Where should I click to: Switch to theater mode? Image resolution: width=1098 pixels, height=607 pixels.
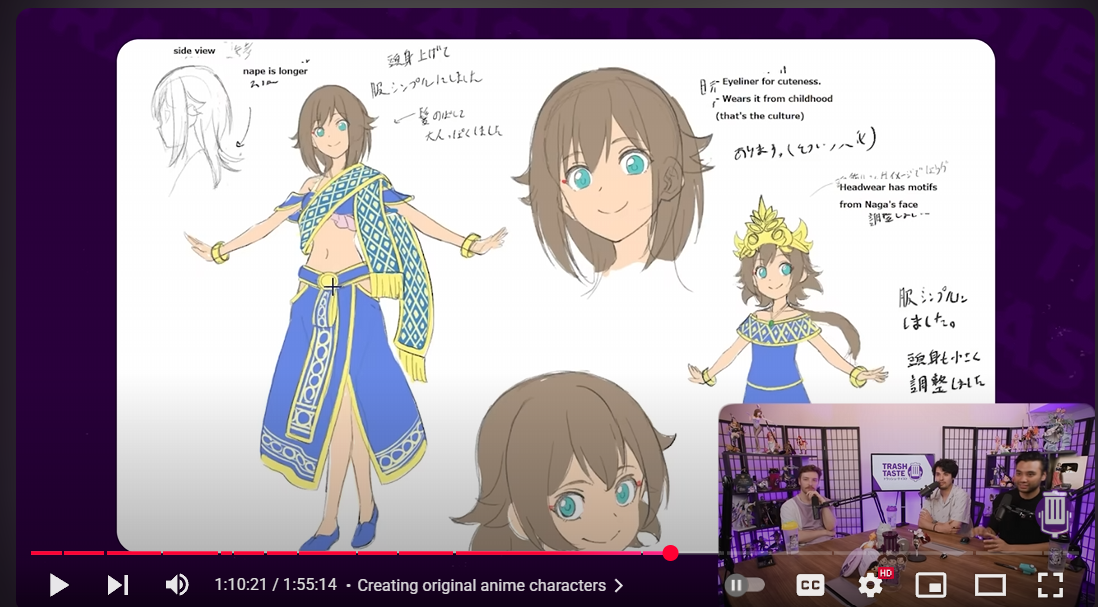990,585
